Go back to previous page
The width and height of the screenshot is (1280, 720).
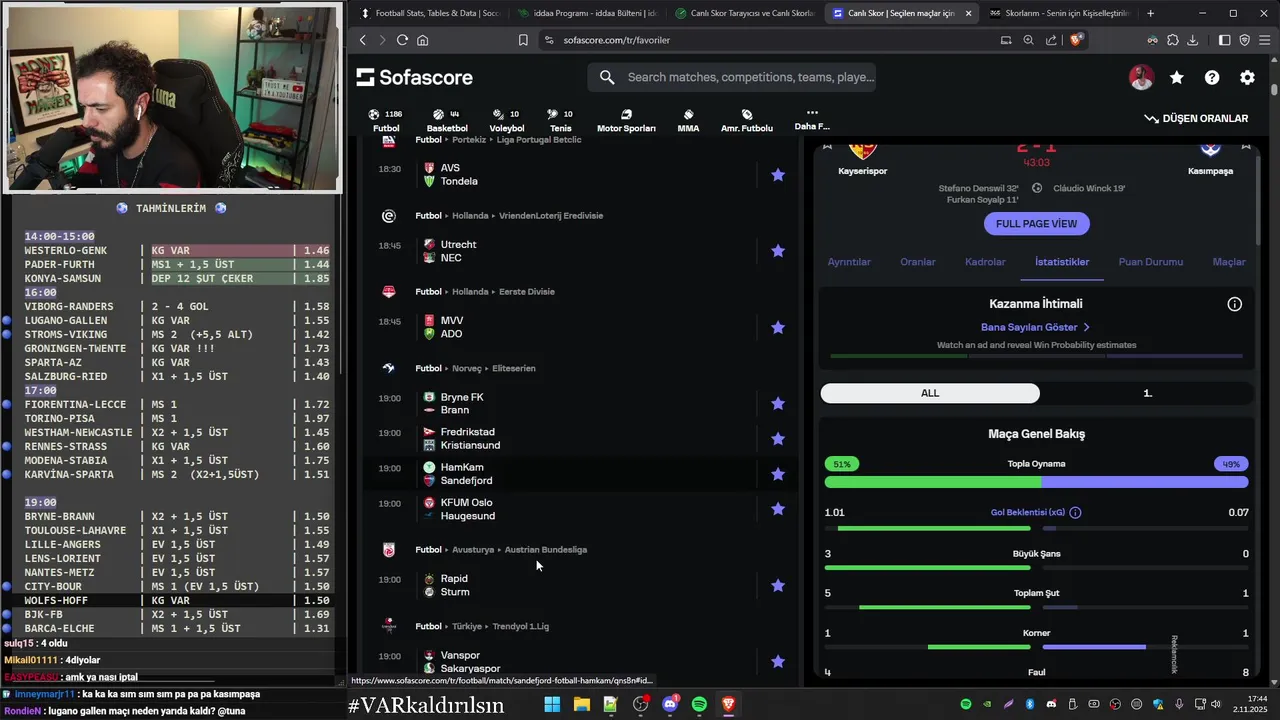pyautogui.click(x=363, y=40)
